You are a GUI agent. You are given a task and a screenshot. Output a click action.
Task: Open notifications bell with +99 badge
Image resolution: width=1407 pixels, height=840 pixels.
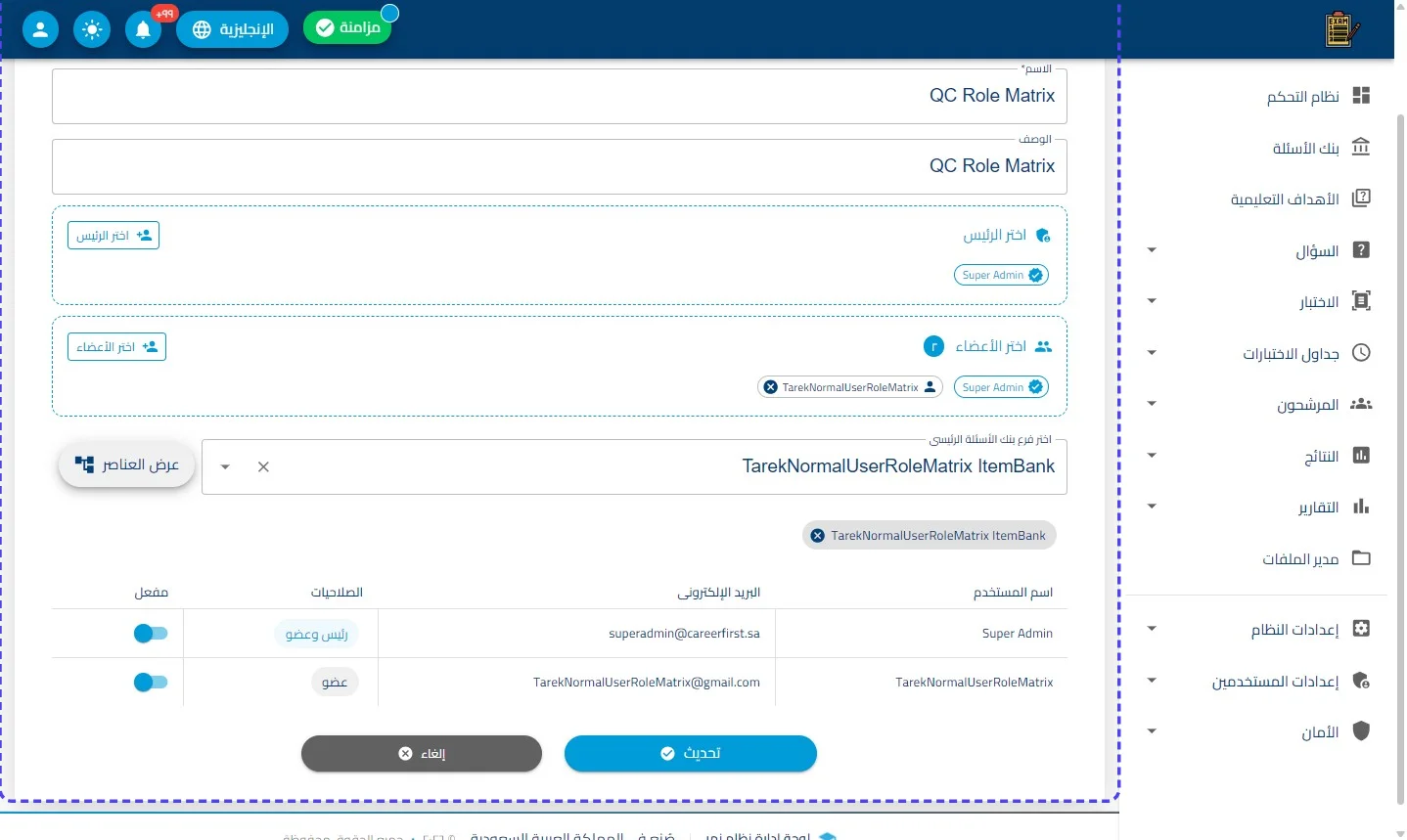(x=143, y=29)
